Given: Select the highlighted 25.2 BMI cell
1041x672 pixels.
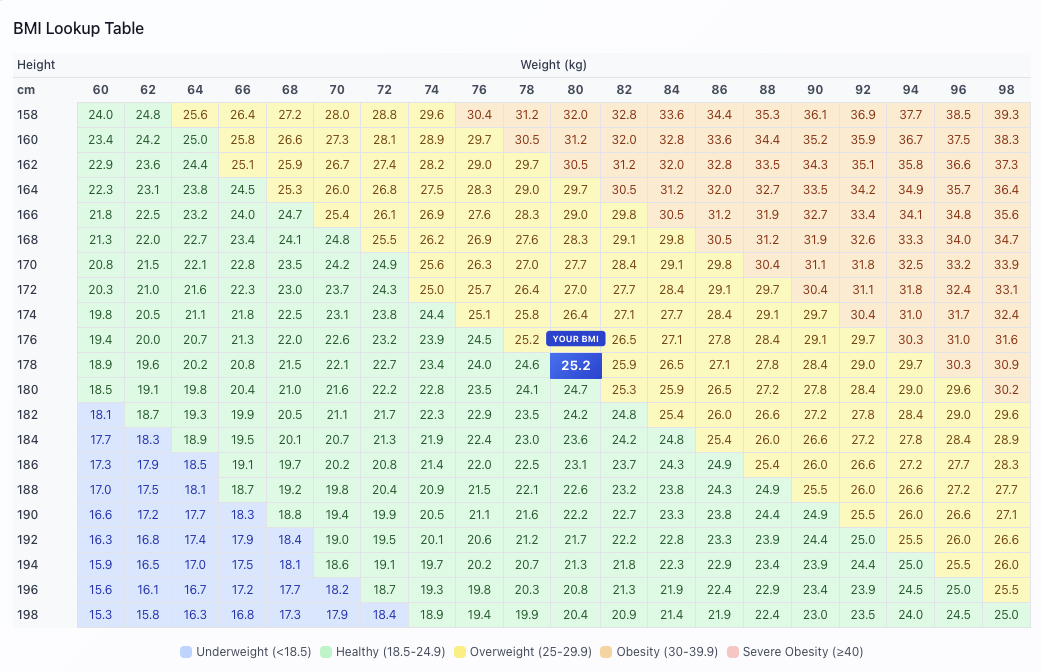Looking at the screenshot, I should pyautogui.click(x=574, y=365).
